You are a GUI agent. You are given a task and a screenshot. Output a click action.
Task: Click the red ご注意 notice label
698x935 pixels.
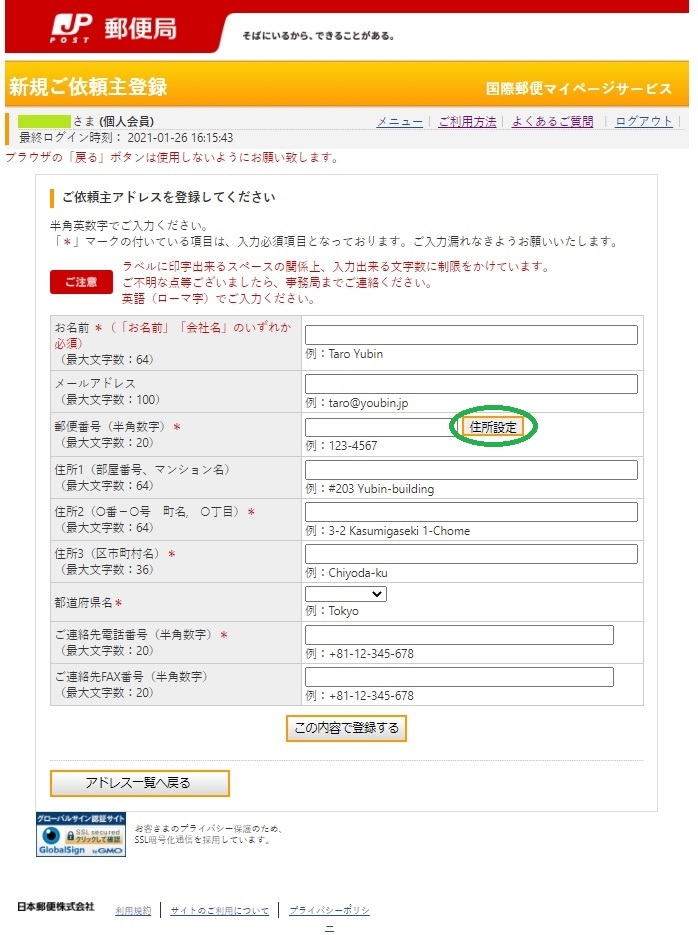tap(81, 282)
